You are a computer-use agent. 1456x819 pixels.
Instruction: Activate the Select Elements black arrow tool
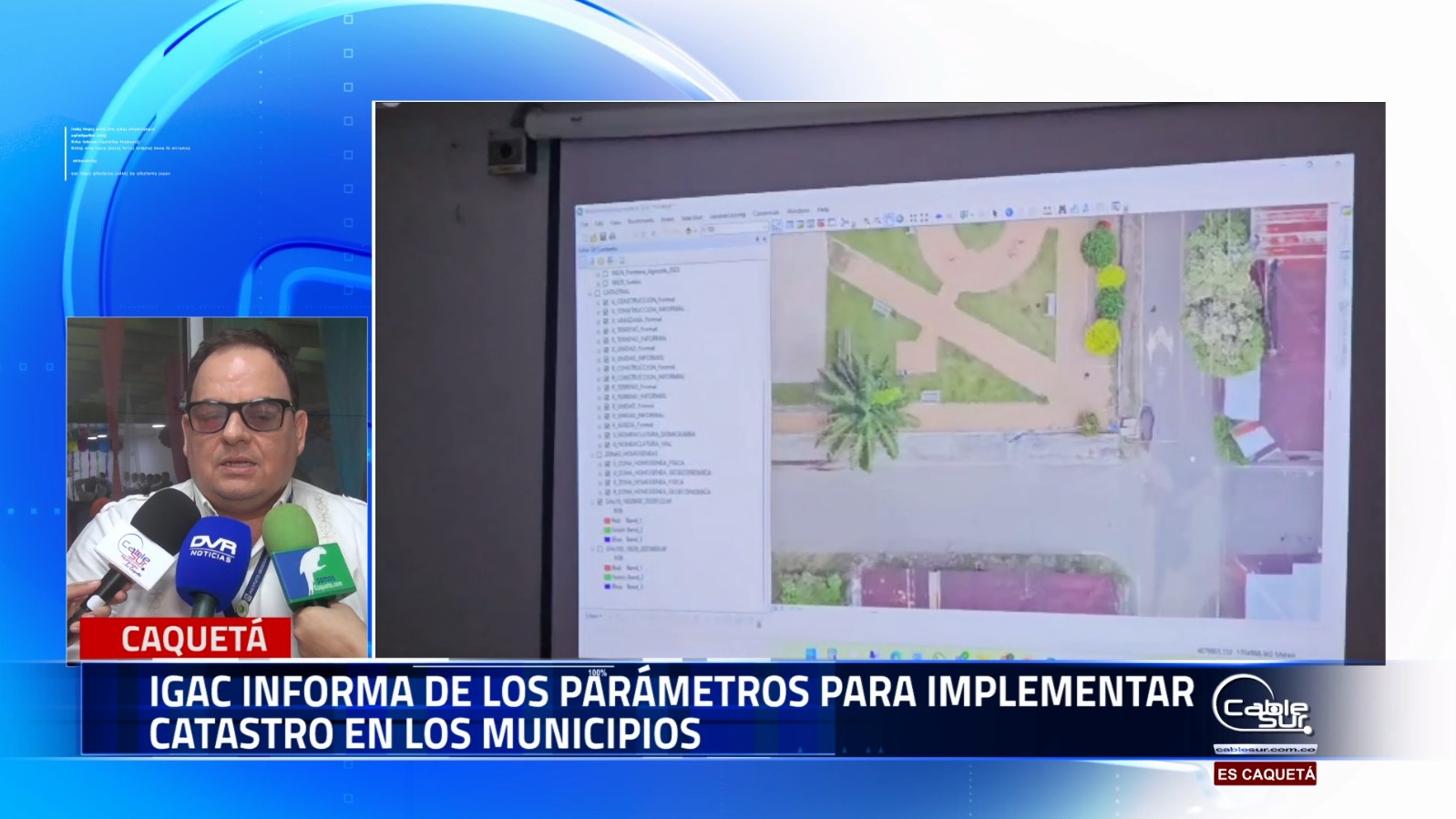click(995, 213)
